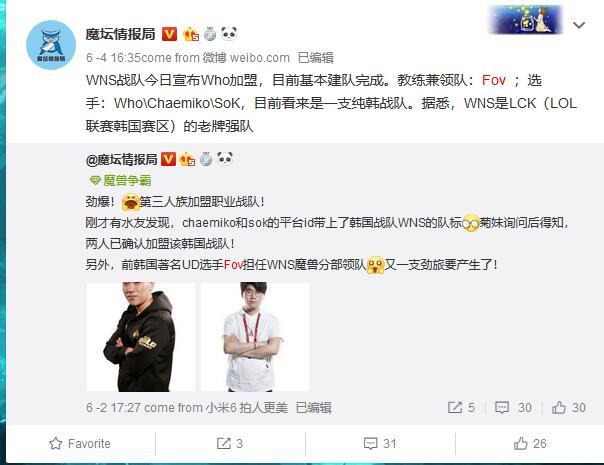Click the panda badge icon in the header
The height and width of the screenshot is (465, 604).
pyautogui.click(x=229, y=34)
